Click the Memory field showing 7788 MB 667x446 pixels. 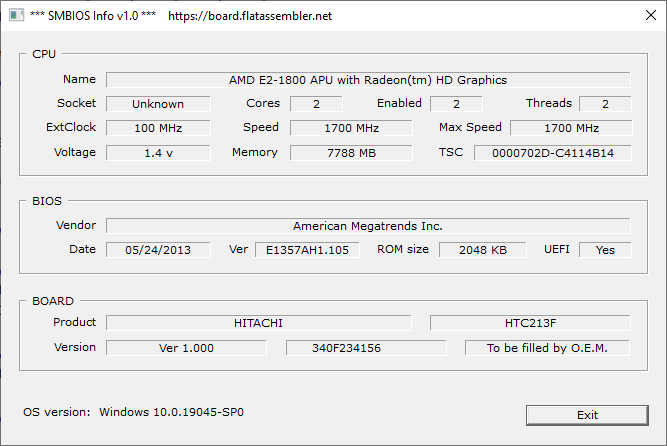click(351, 153)
